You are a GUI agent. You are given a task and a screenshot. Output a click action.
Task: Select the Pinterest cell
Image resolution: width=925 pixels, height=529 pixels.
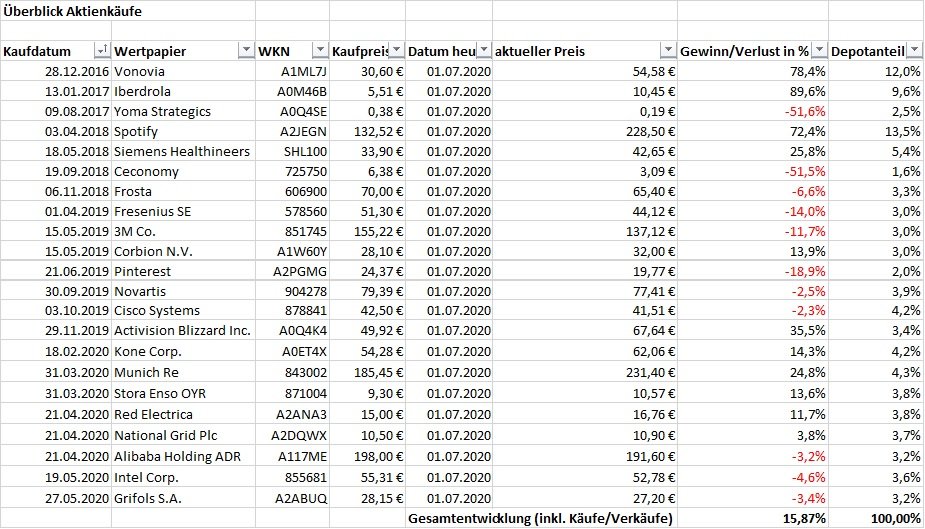tap(183, 271)
